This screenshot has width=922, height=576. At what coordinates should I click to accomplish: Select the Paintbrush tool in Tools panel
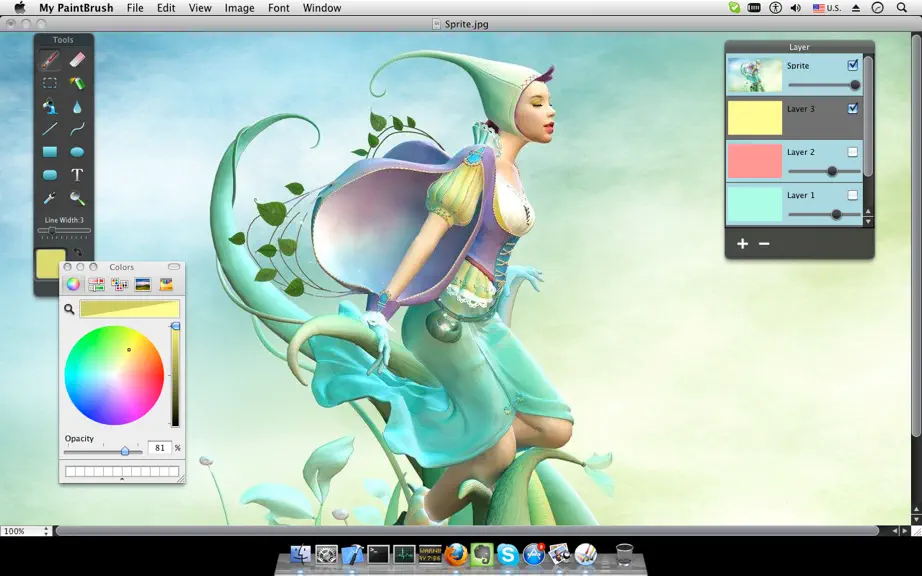point(50,60)
